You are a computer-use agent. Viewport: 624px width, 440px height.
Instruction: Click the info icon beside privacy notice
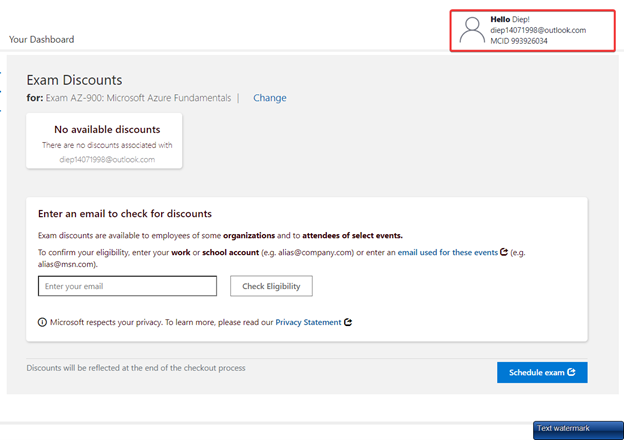coord(42,322)
